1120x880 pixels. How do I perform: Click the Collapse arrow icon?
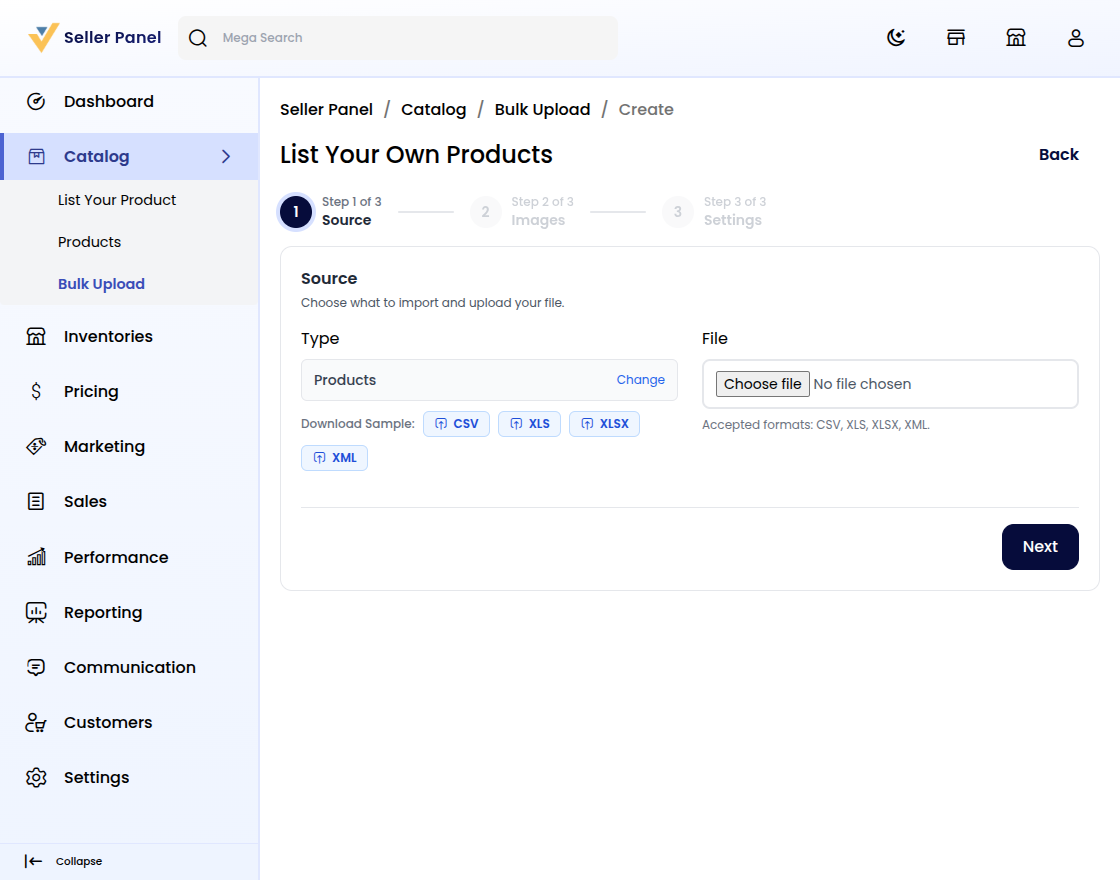[x=34, y=861]
